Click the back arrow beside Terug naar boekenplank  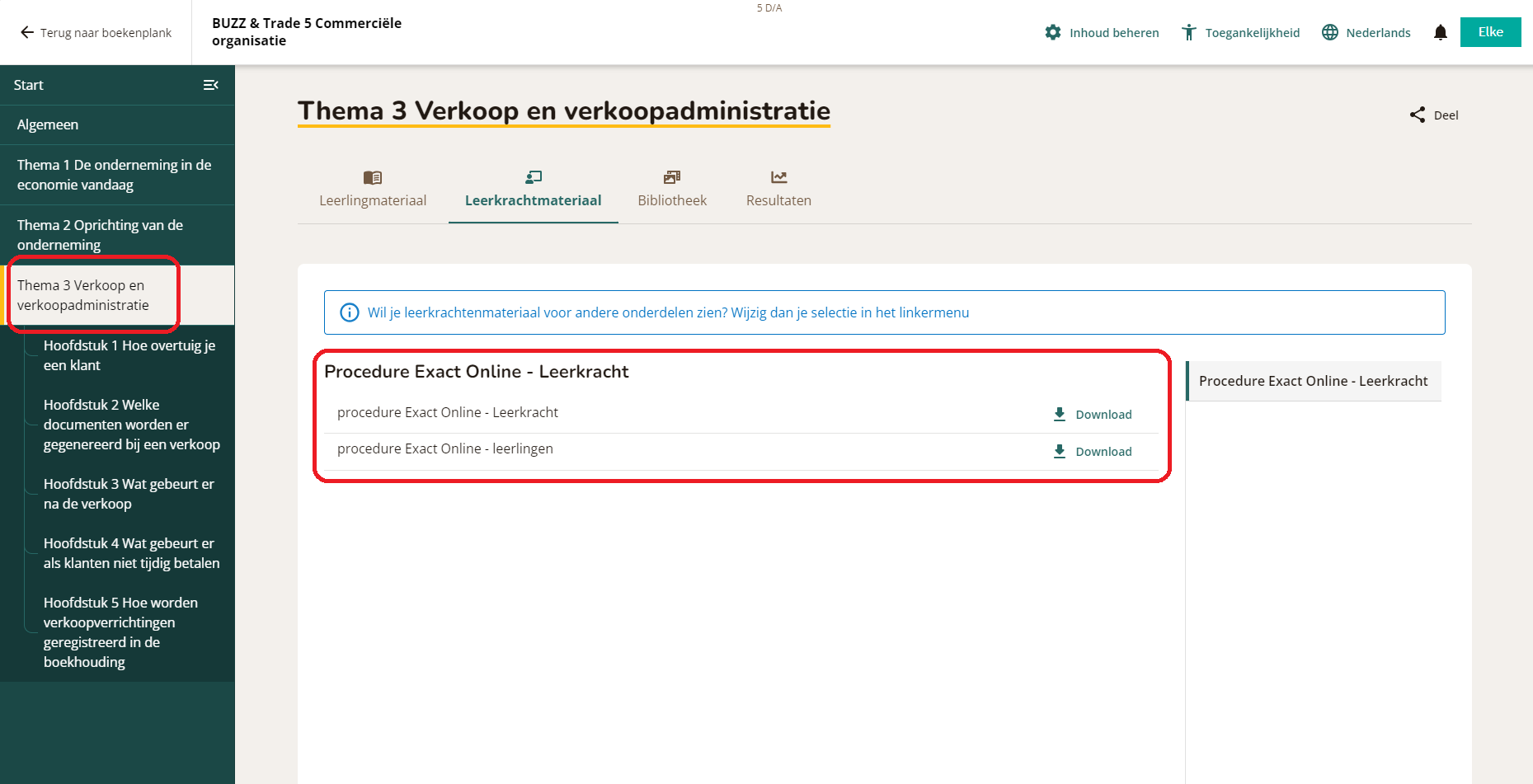[x=26, y=32]
